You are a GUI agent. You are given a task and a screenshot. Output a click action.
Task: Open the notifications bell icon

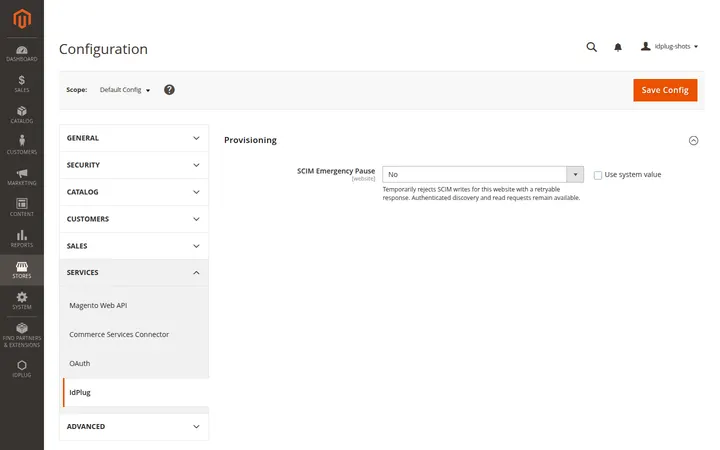pyautogui.click(x=618, y=47)
